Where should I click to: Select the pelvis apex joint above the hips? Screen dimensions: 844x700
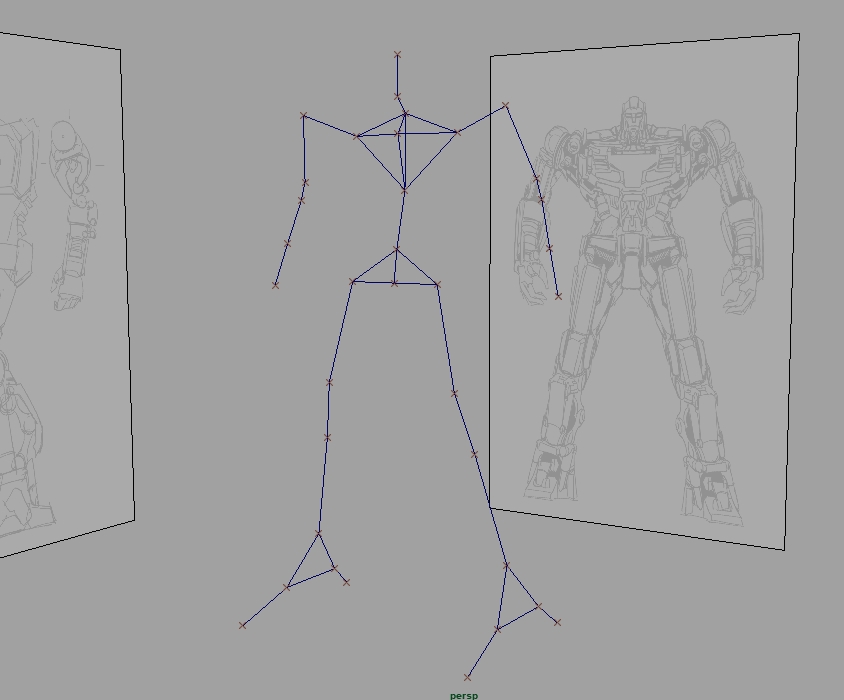coord(397,249)
